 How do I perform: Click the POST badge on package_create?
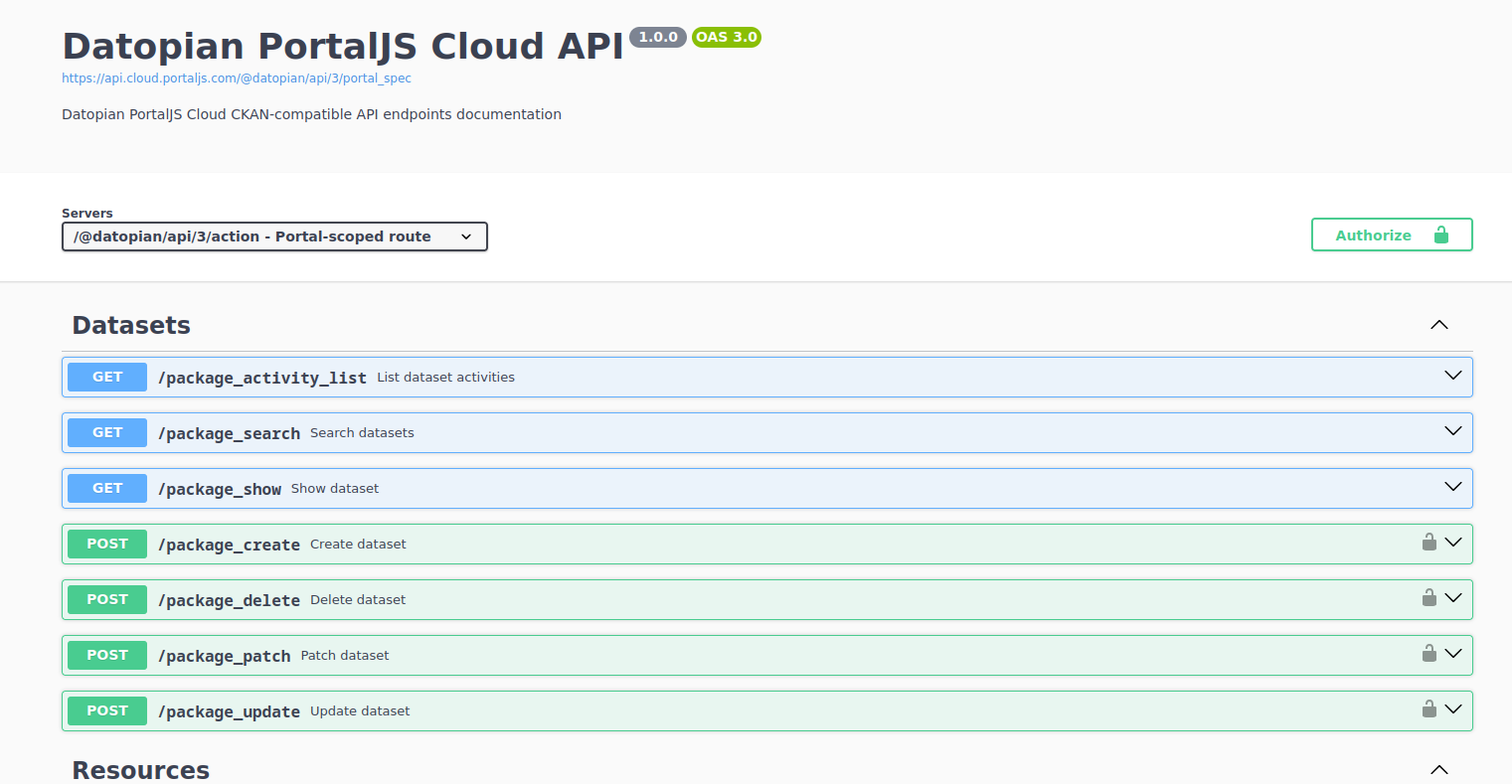point(106,544)
